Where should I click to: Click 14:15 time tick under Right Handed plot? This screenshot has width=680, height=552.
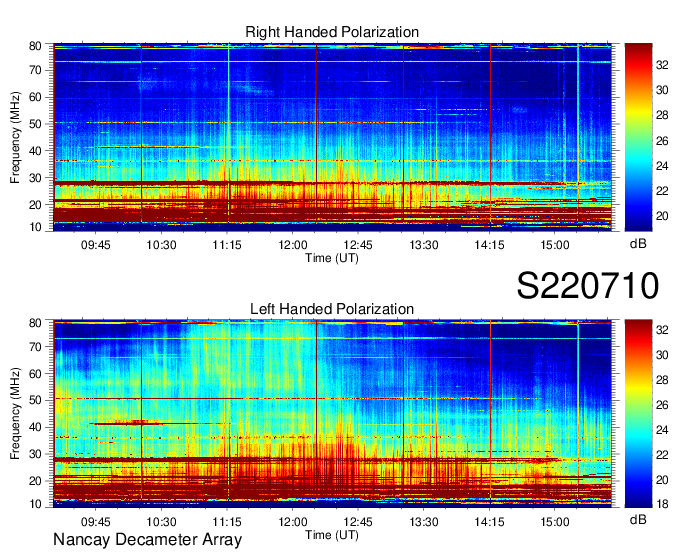tap(490, 245)
